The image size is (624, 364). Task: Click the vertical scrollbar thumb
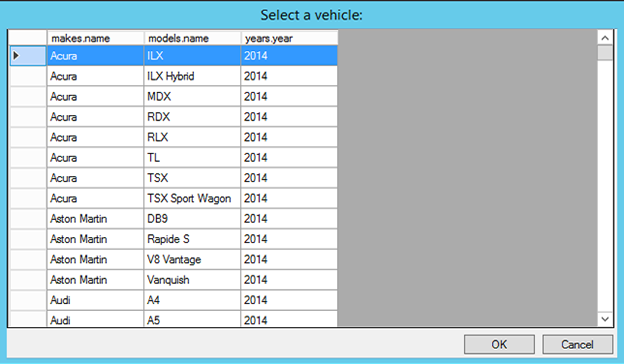(605, 53)
